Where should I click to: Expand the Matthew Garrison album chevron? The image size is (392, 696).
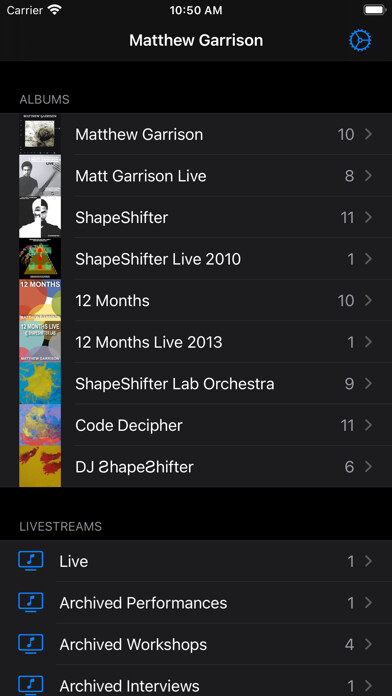tap(368, 134)
